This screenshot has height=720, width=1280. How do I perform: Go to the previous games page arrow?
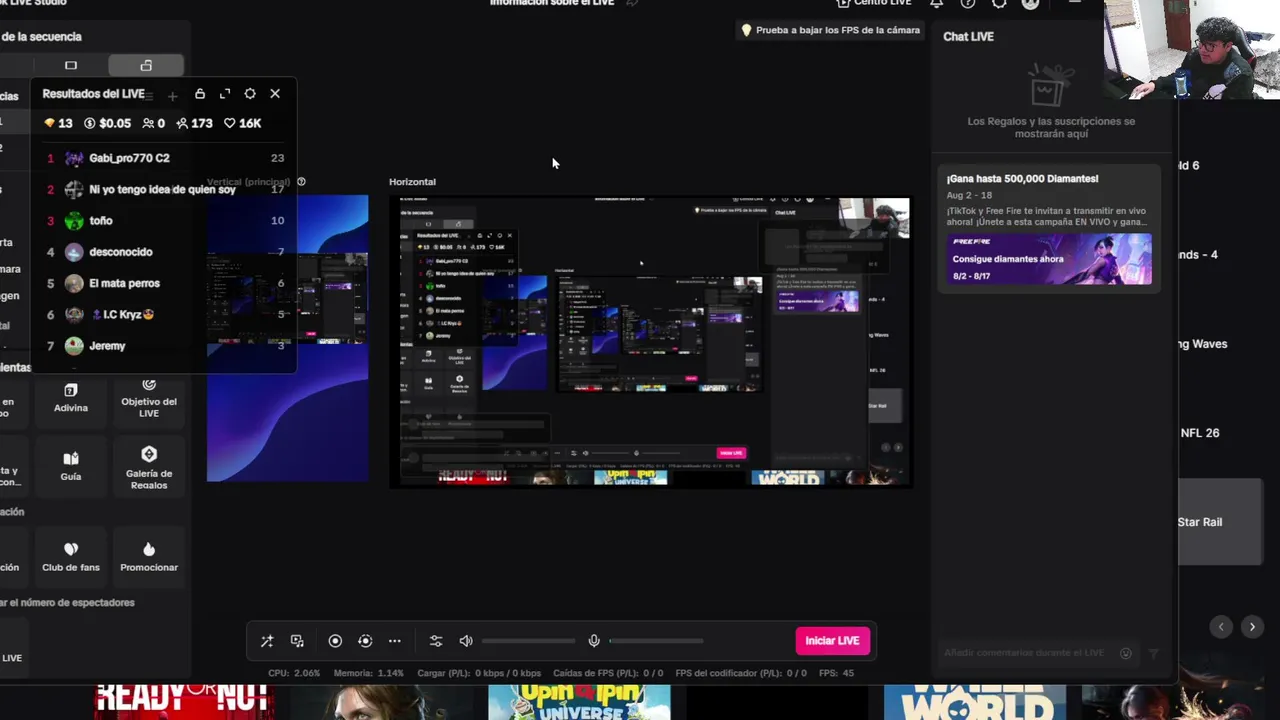1221,627
